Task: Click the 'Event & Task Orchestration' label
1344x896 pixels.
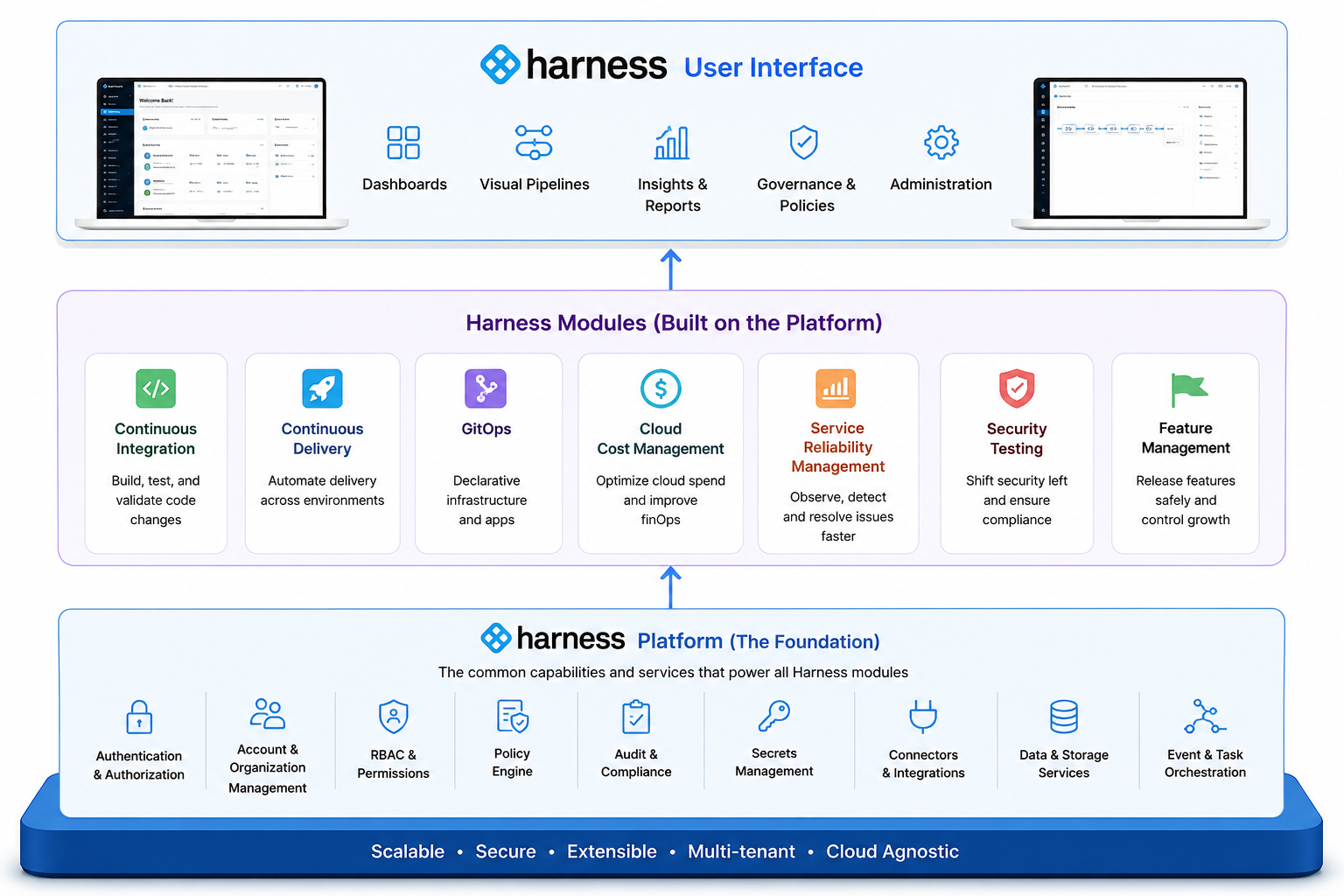Action: coord(1205,763)
